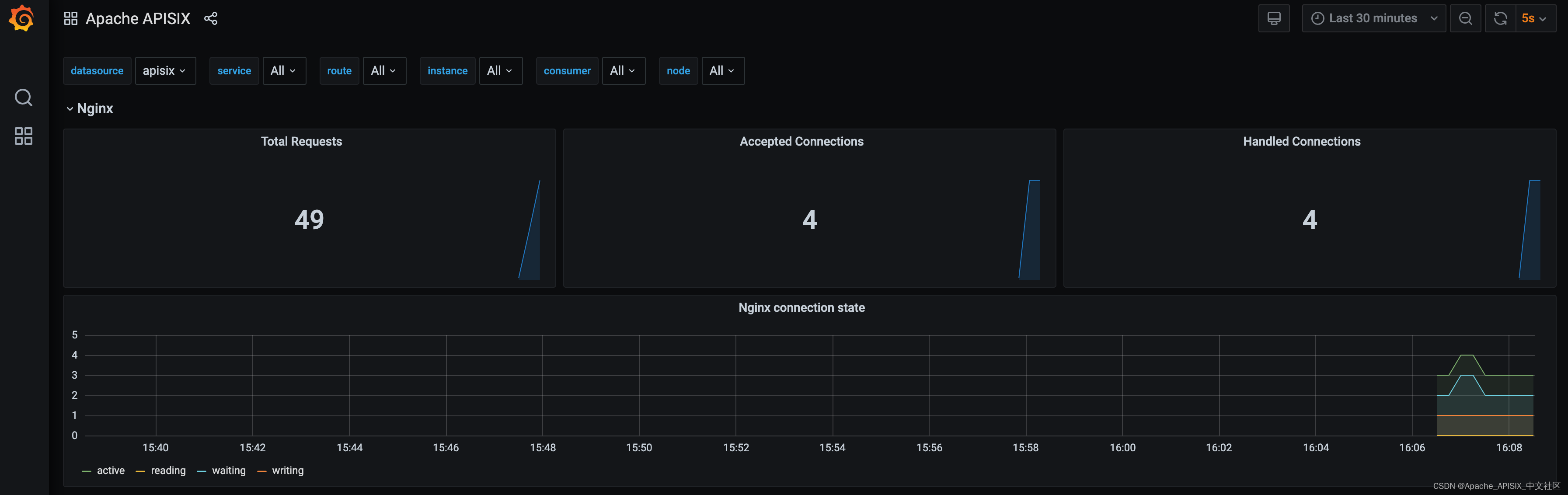Click the blue waiting legend color line
1568x495 pixels.
pyautogui.click(x=202, y=471)
